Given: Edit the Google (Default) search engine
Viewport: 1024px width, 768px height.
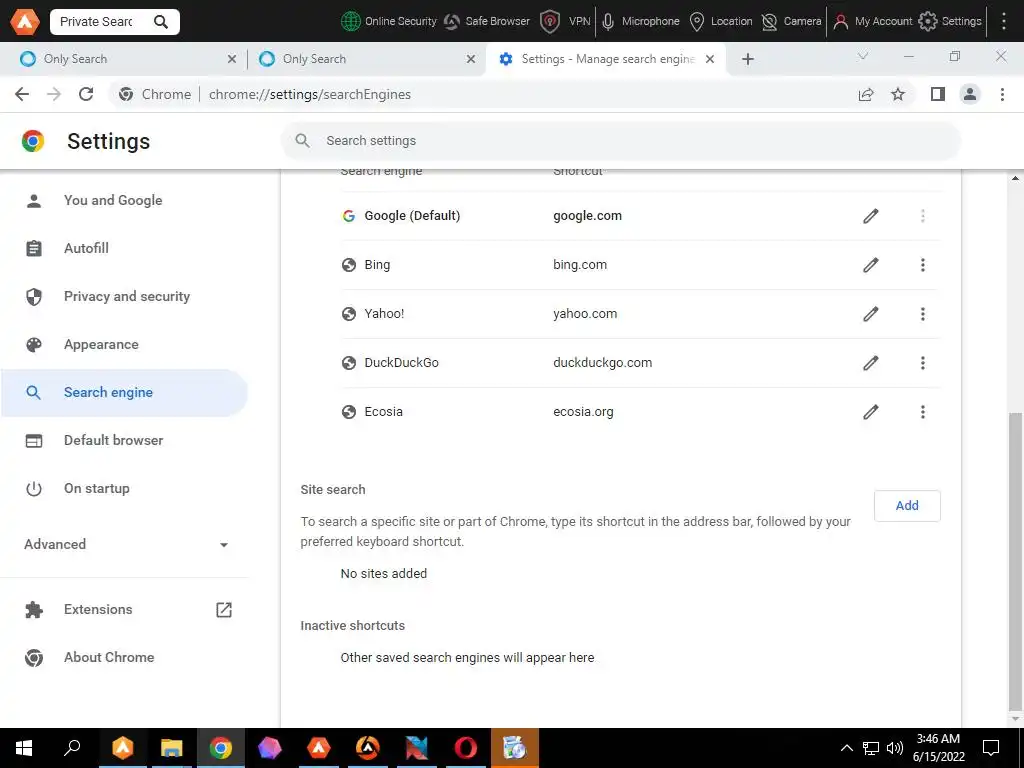Looking at the screenshot, I should point(871,216).
